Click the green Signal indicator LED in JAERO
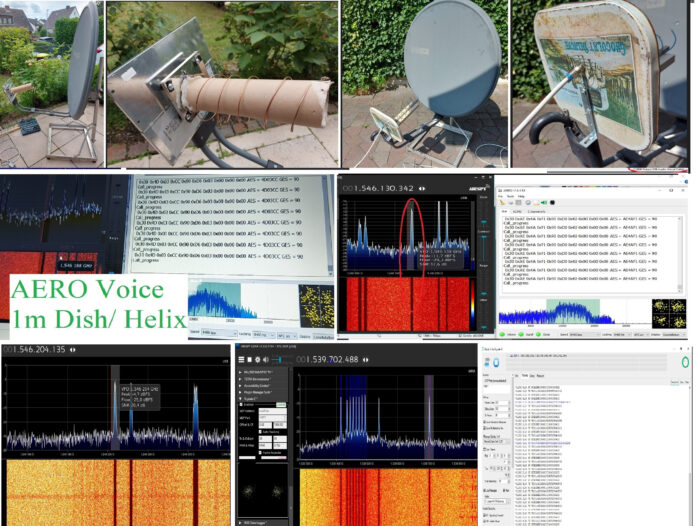The image size is (700, 526). [521, 334]
